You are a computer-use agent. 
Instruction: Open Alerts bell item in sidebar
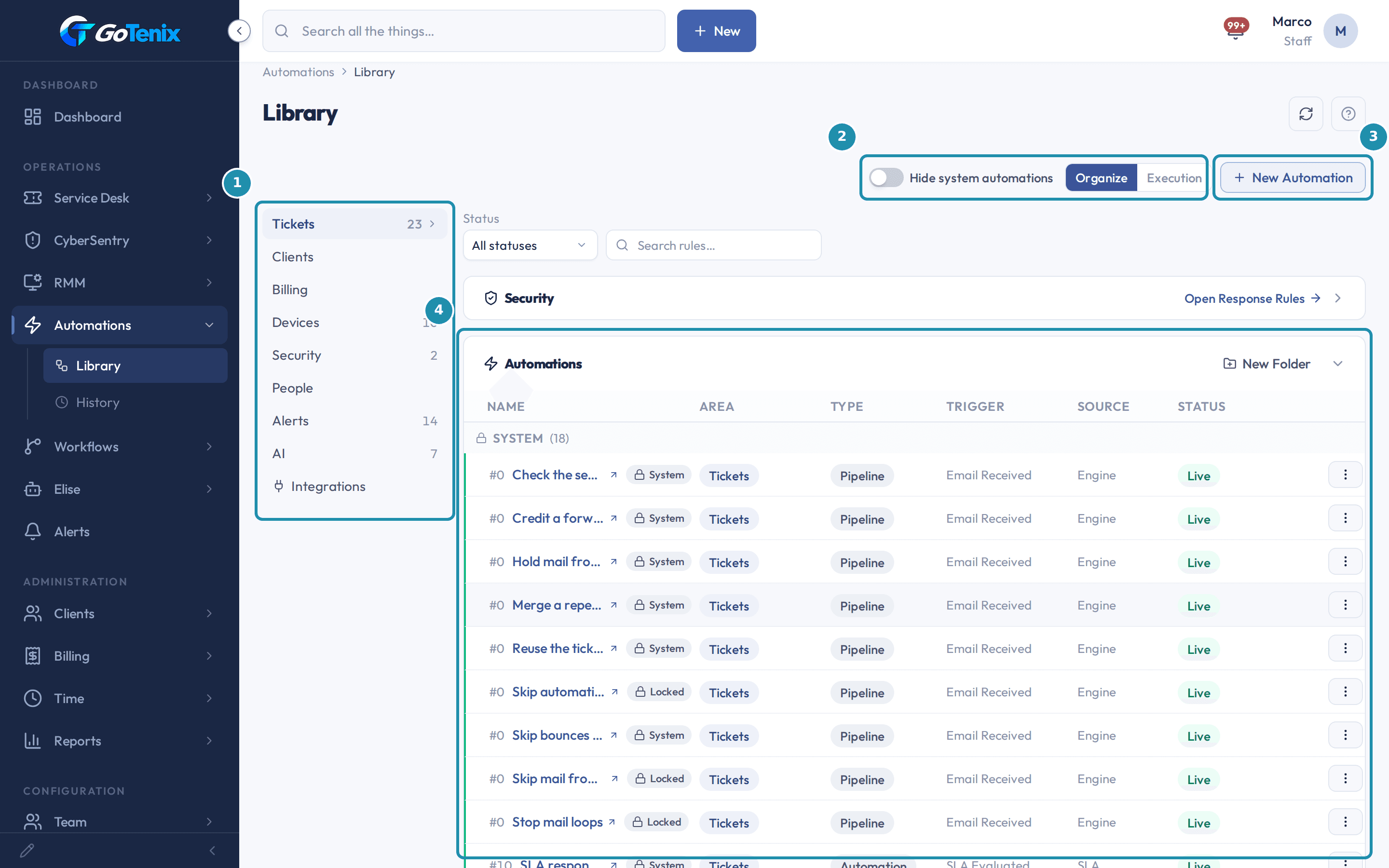tap(120, 531)
